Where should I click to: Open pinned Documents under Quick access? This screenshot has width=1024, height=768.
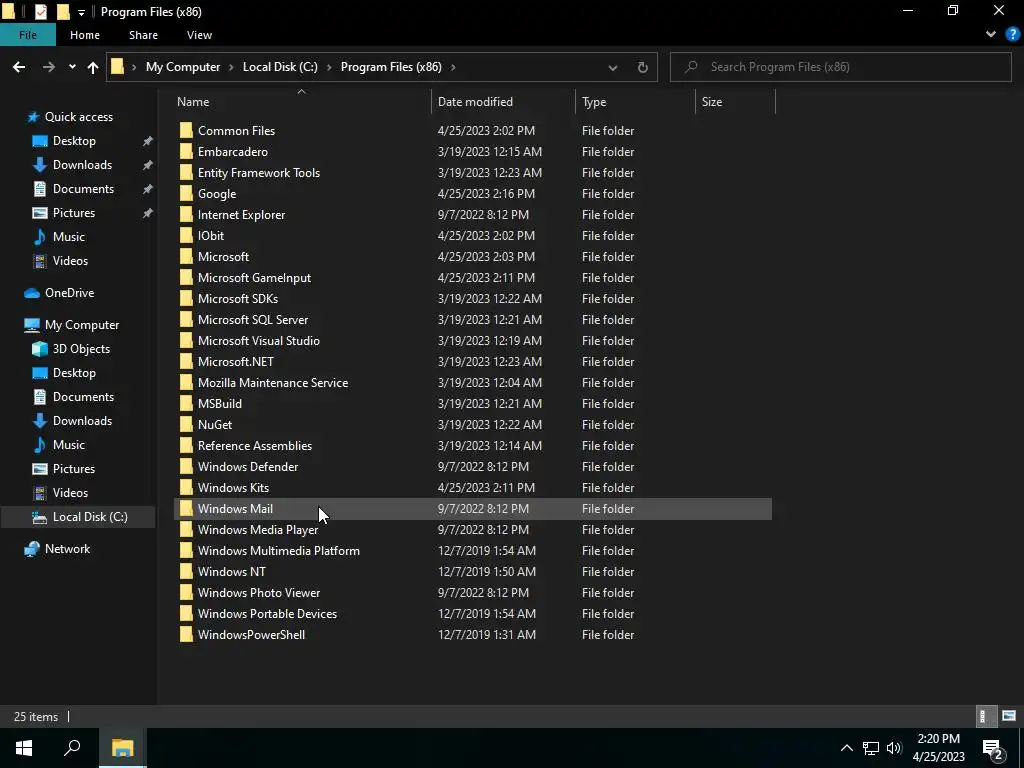pyautogui.click(x=83, y=189)
